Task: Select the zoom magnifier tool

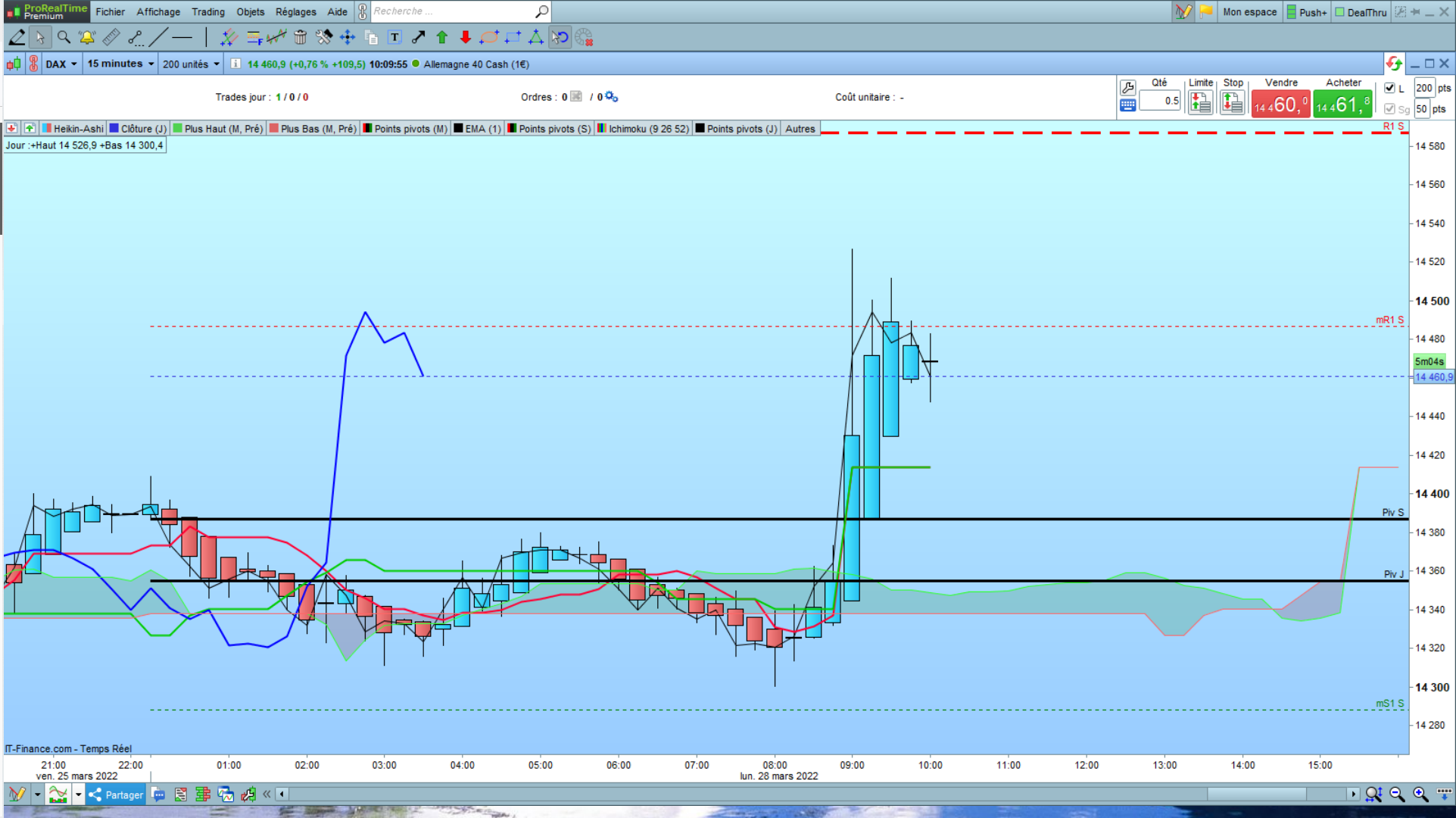Action: coord(64,37)
